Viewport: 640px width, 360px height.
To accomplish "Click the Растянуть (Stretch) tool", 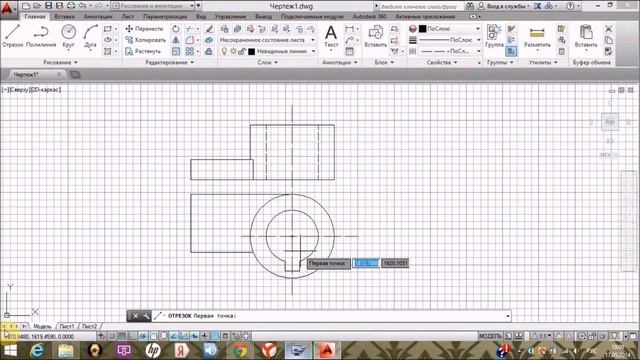I will [143, 51].
